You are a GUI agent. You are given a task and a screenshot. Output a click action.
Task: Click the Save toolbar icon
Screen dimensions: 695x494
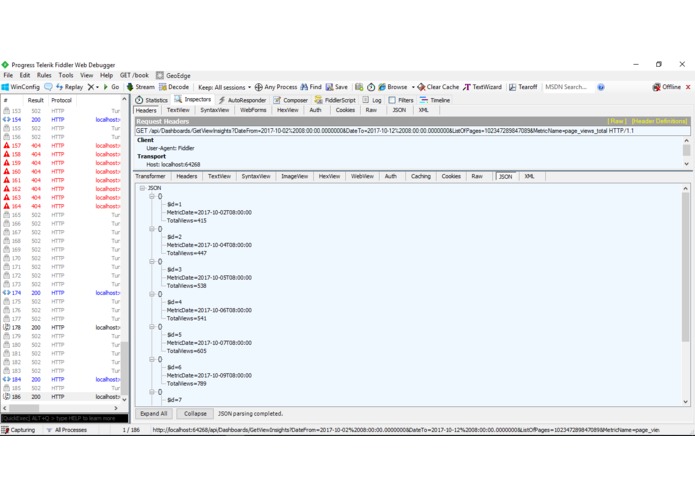coord(329,87)
